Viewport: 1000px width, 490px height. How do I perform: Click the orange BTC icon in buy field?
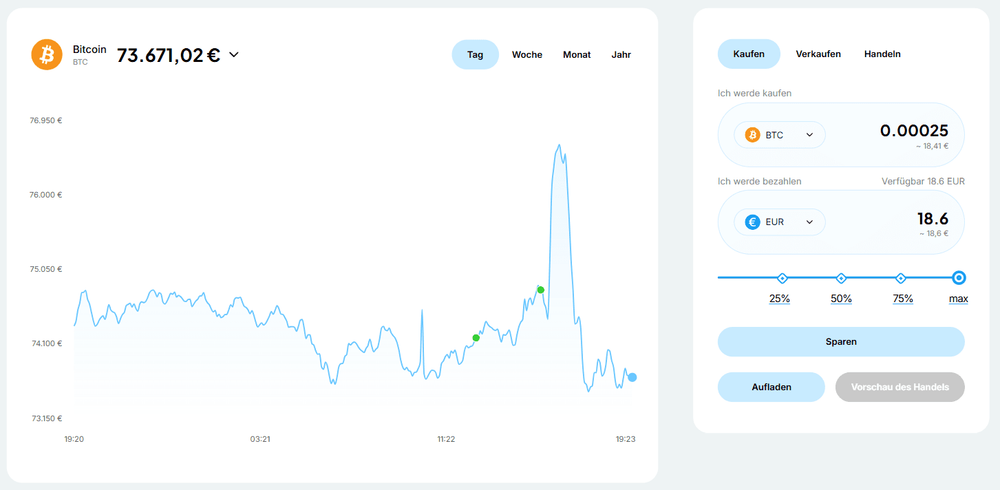(x=750, y=135)
